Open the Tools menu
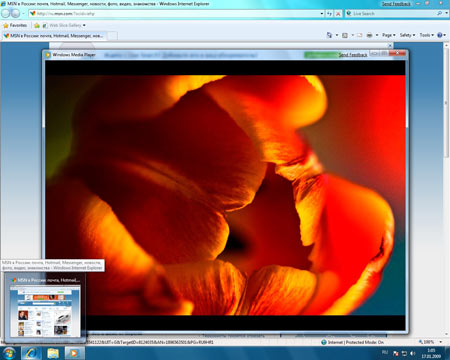Image resolution: width=450 pixels, height=360 pixels. tap(426, 35)
